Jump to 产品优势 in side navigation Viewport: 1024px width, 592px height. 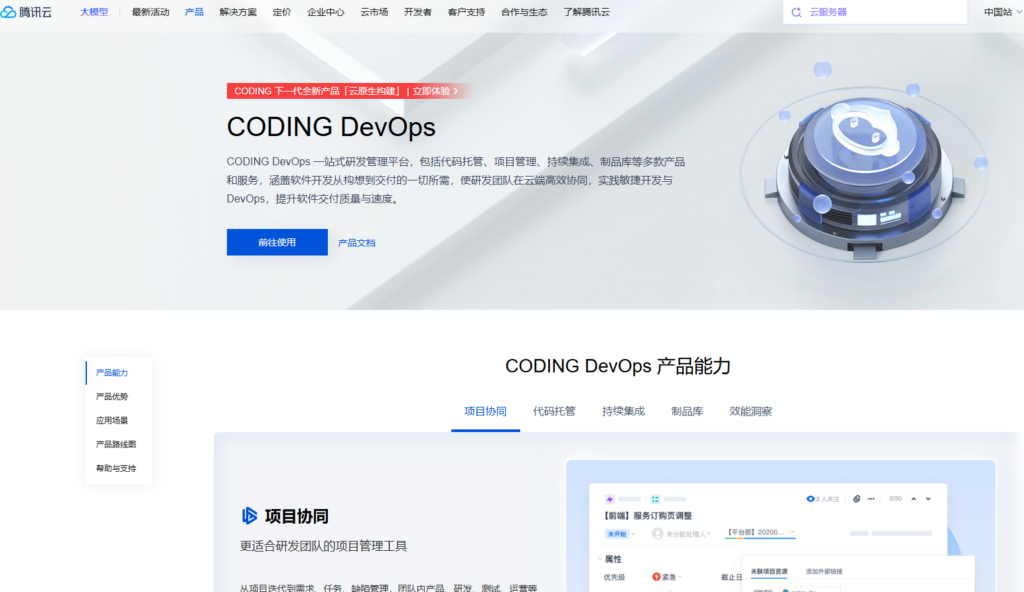(112, 397)
